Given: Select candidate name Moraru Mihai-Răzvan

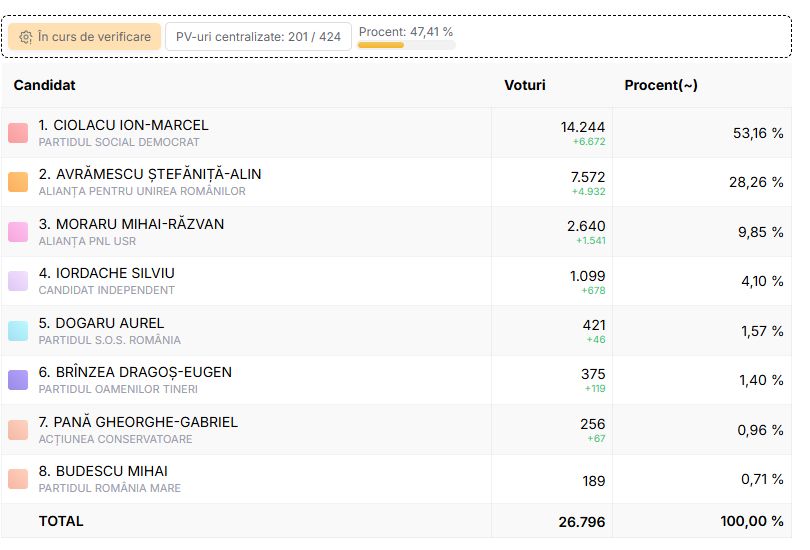Looking at the screenshot, I should 131,224.
